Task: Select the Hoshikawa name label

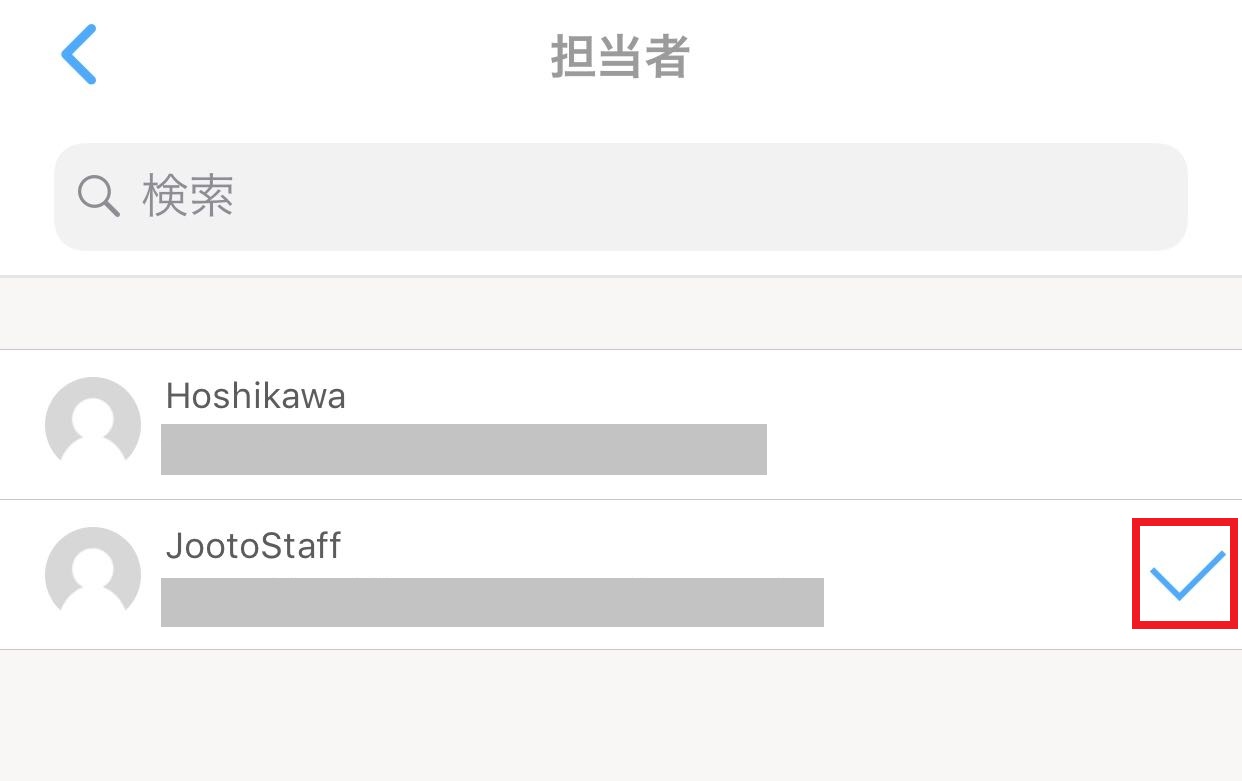Action: click(255, 396)
